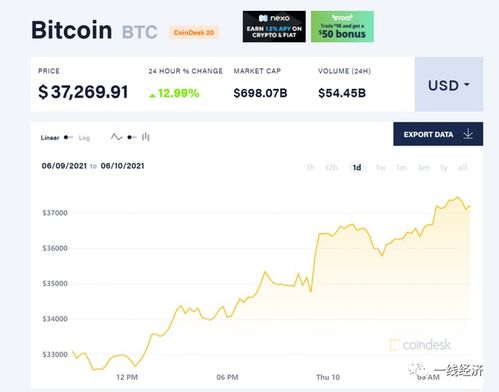Click the line chart icon
The width and height of the screenshot is (499, 392).
tap(116, 137)
